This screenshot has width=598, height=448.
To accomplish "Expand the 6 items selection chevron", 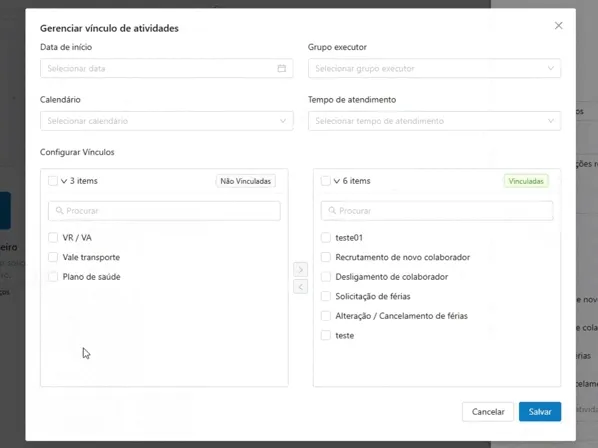I will (337, 181).
